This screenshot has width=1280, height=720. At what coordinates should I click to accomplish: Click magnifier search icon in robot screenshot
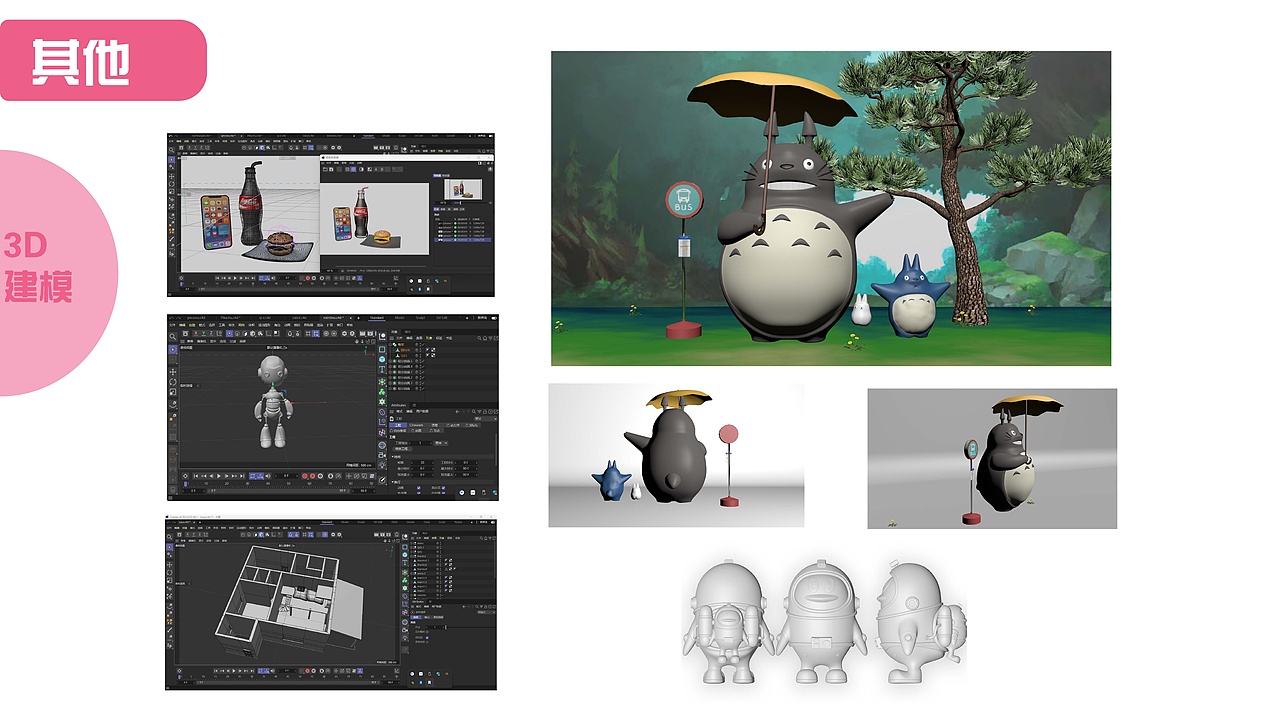coord(173,336)
